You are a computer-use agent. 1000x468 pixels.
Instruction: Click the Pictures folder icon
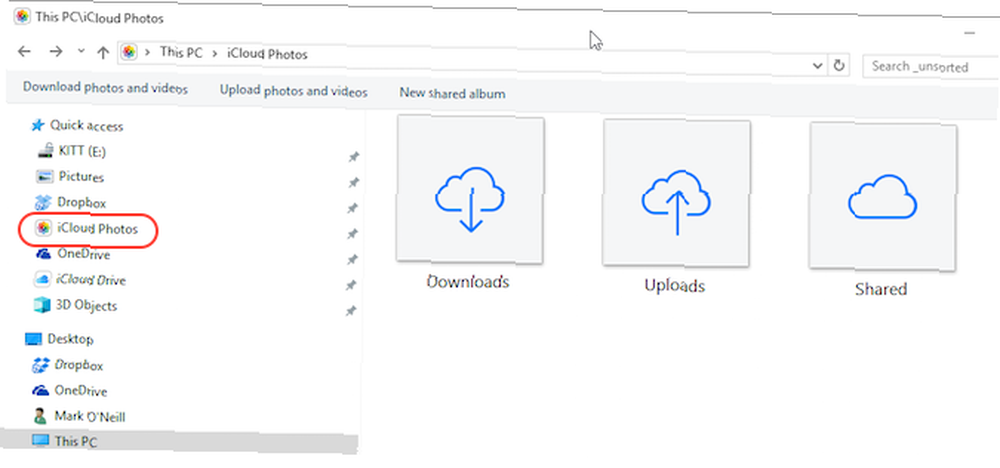coord(44,177)
